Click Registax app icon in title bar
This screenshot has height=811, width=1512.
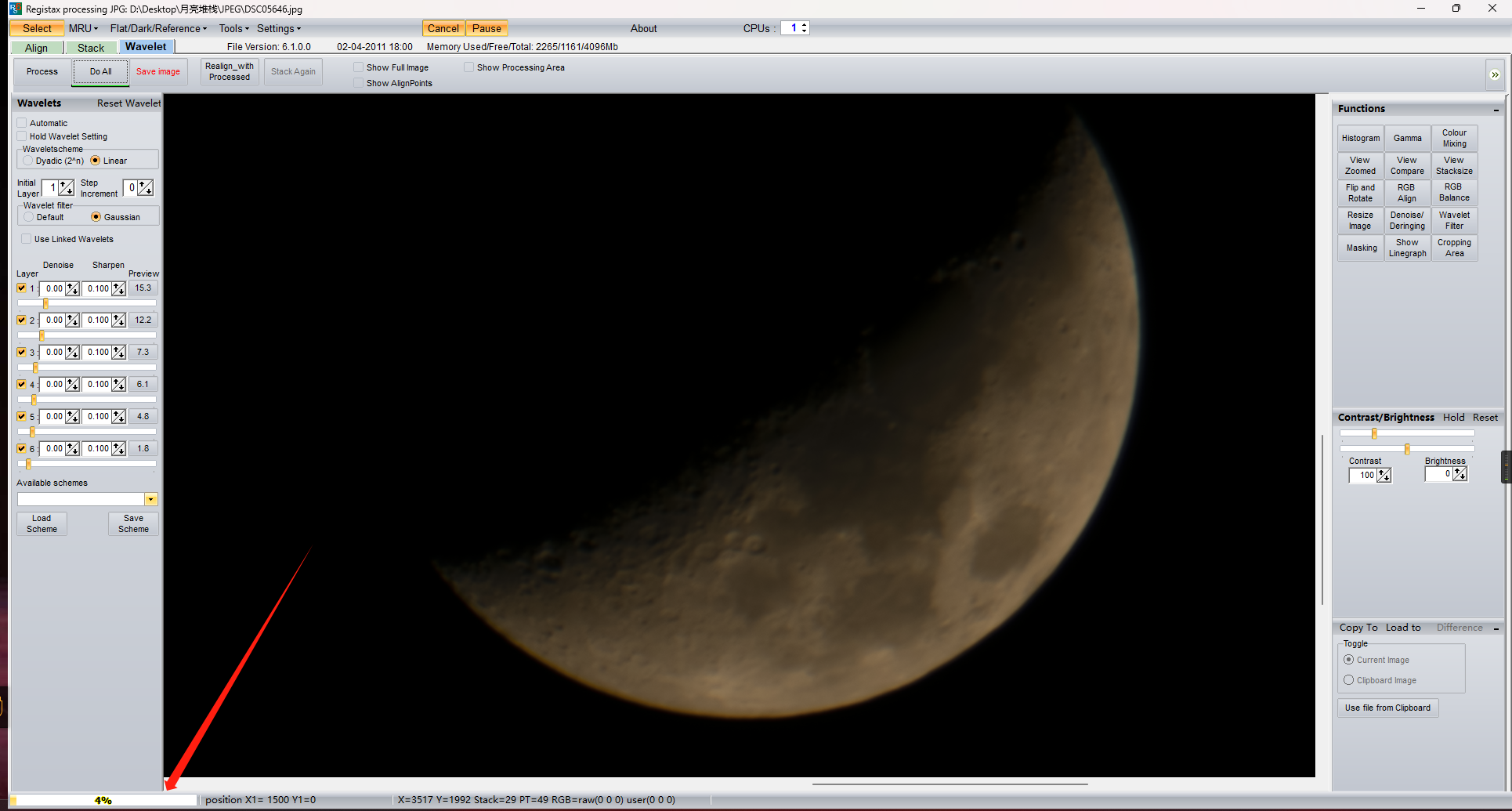pyautogui.click(x=15, y=9)
